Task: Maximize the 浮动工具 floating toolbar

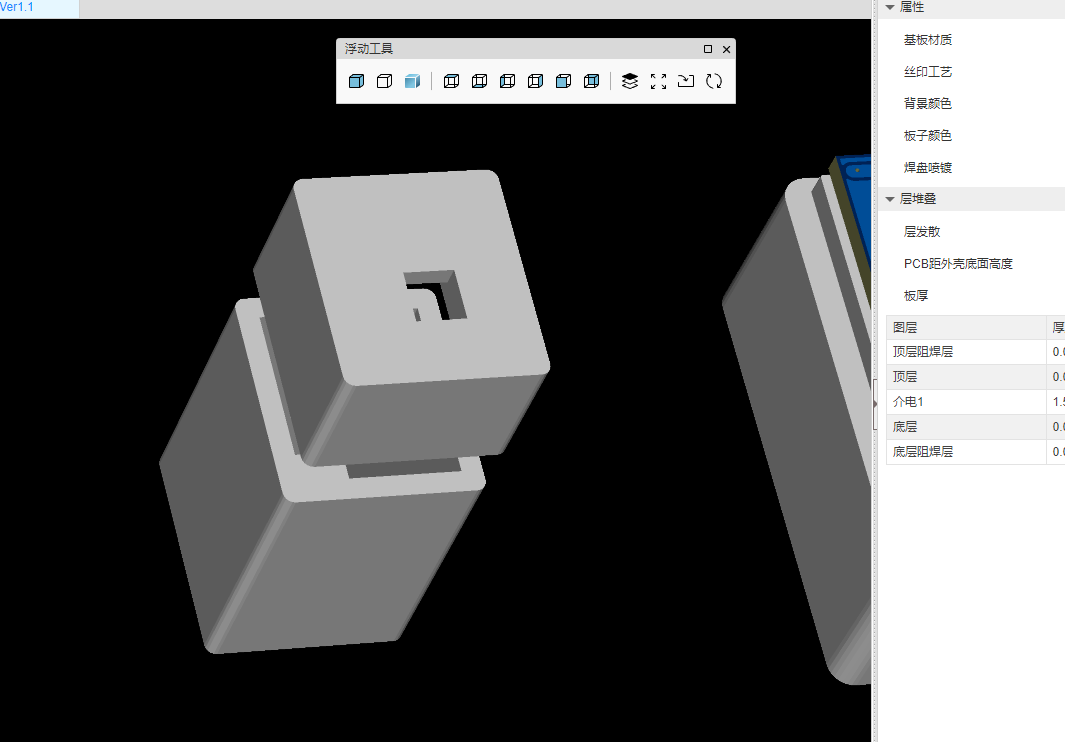Action: click(x=708, y=49)
